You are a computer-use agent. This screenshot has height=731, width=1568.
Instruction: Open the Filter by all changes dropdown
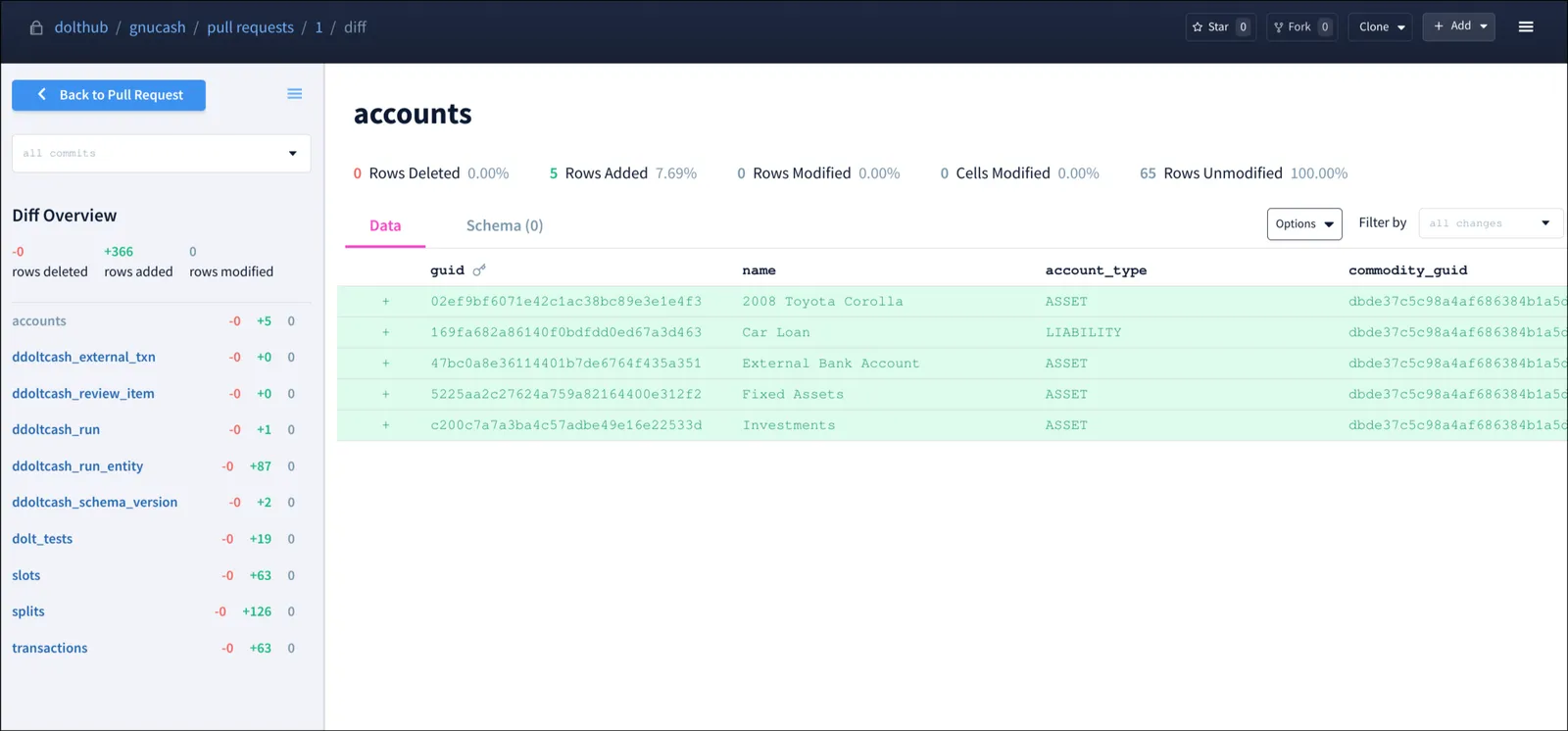1490,223
